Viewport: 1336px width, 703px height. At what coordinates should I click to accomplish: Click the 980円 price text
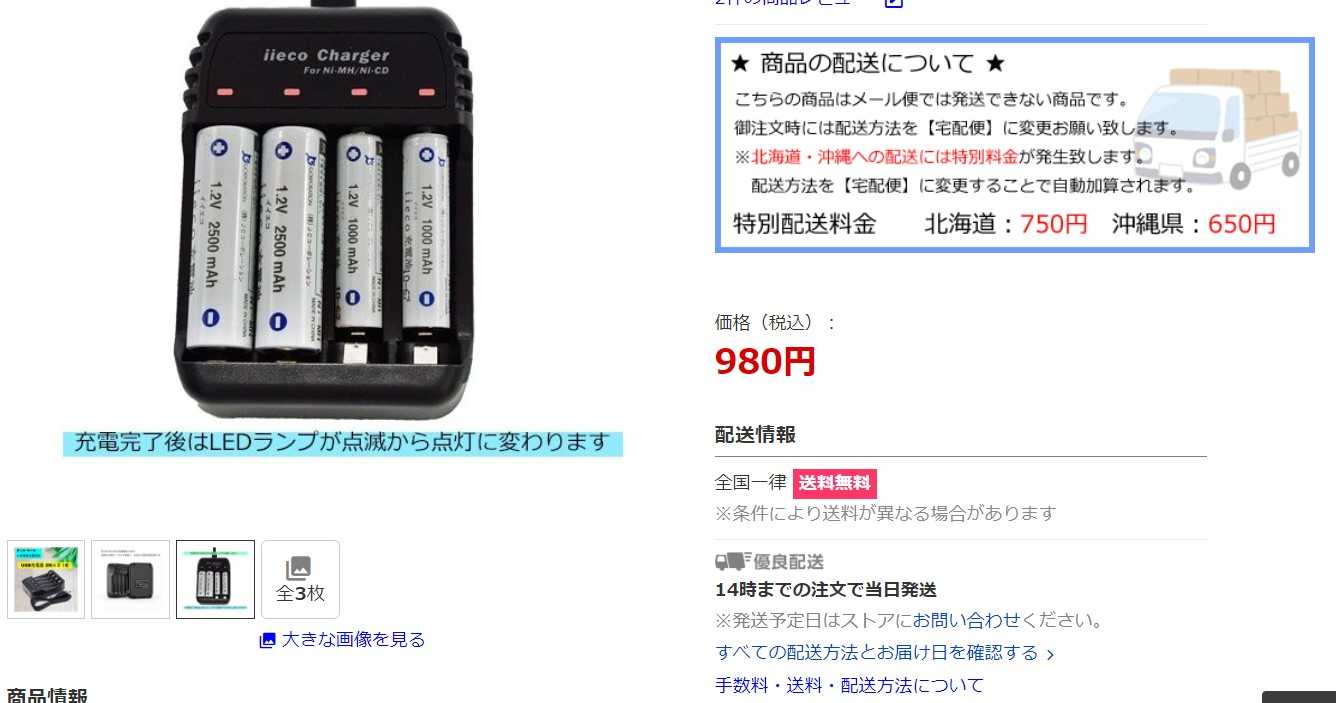765,361
